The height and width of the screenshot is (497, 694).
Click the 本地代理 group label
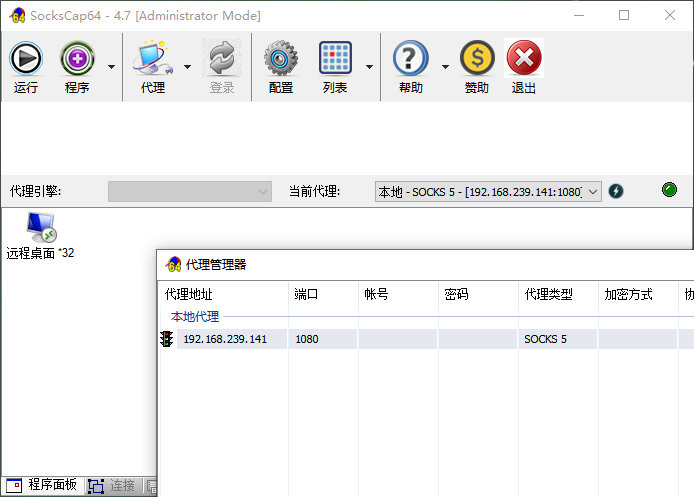click(x=195, y=316)
